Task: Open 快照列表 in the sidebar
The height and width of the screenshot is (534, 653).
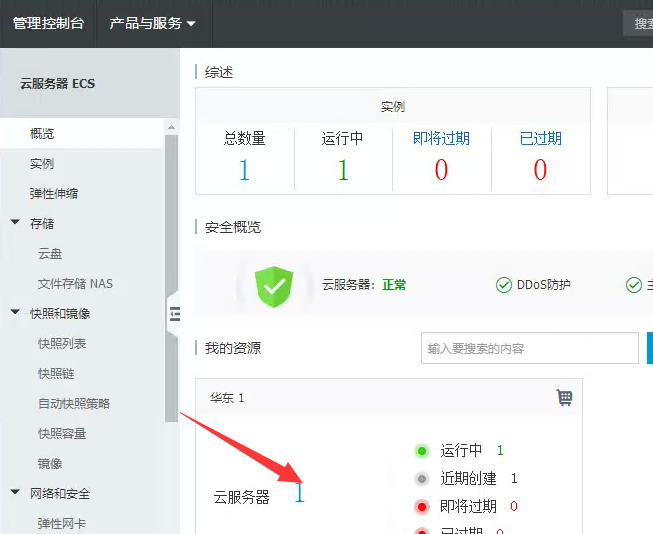Action: (x=62, y=344)
